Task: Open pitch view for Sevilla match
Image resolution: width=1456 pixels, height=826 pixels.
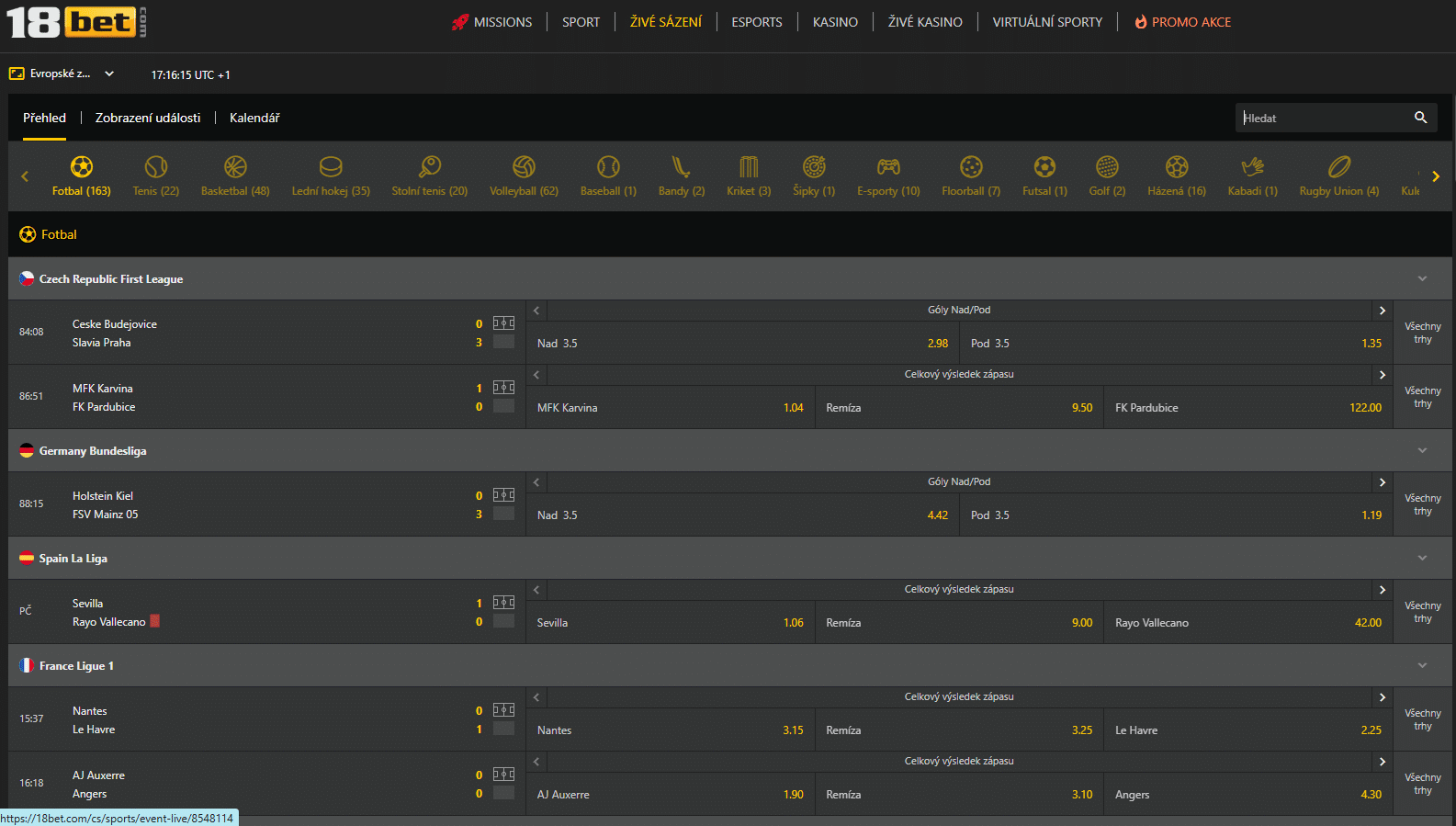Action: click(x=503, y=603)
